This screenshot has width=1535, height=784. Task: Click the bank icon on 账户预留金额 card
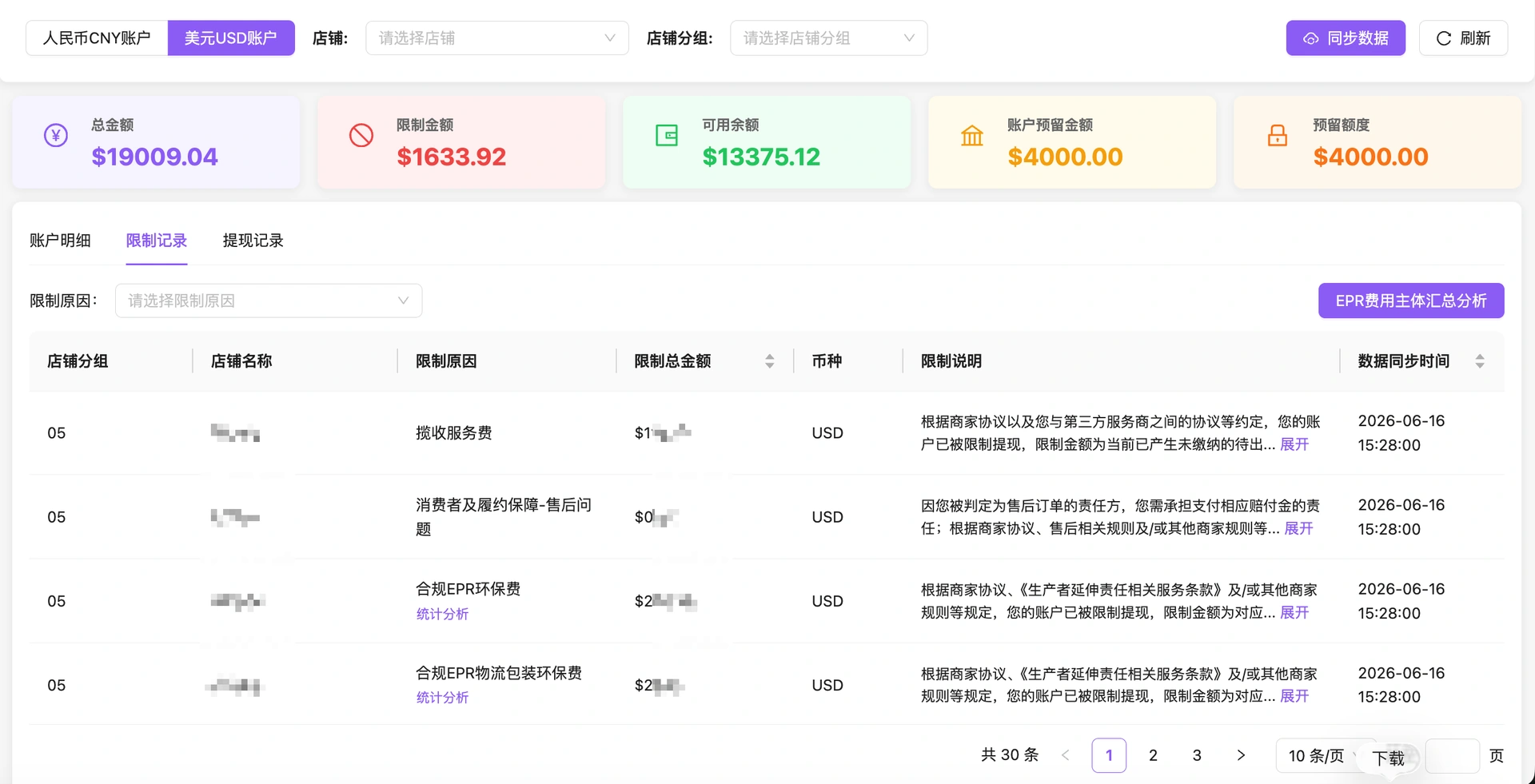coord(972,135)
